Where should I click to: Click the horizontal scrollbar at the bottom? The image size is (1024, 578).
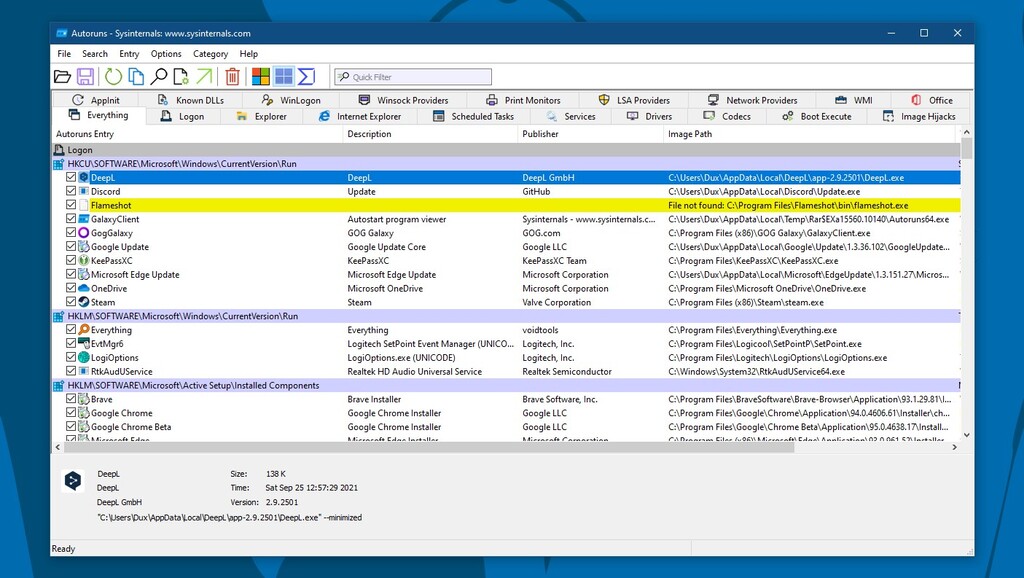(400, 447)
